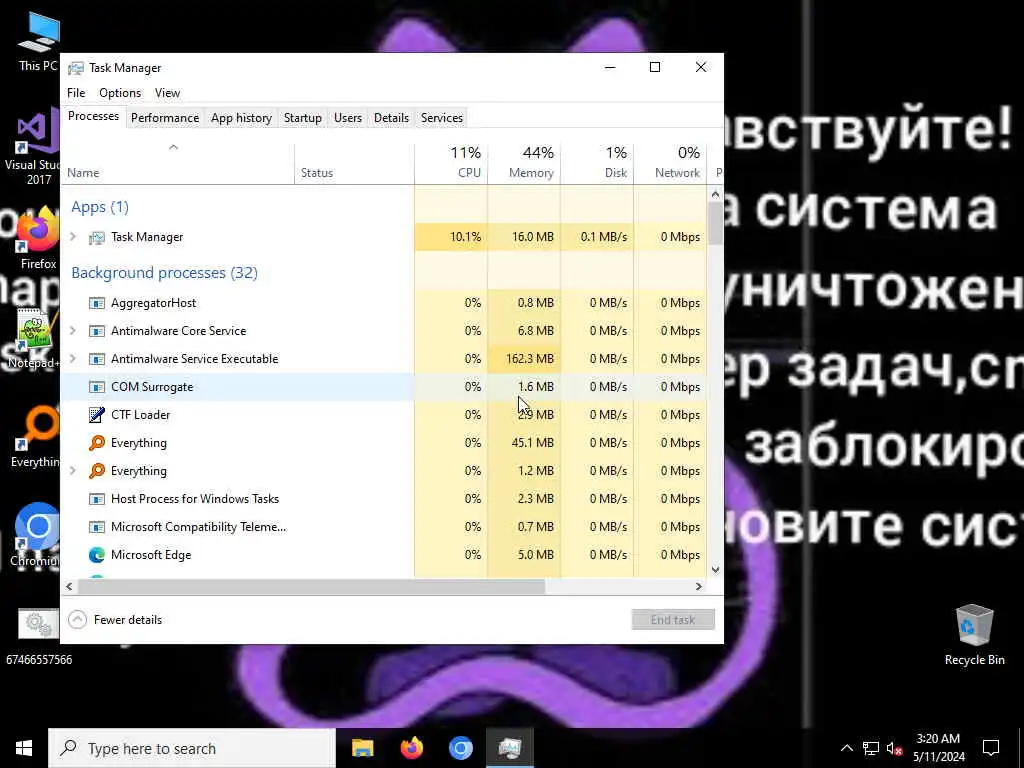Switch to the Performance tab
The height and width of the screenshot is (768, 1024).
pyautogui.click(x=165, y=118)
